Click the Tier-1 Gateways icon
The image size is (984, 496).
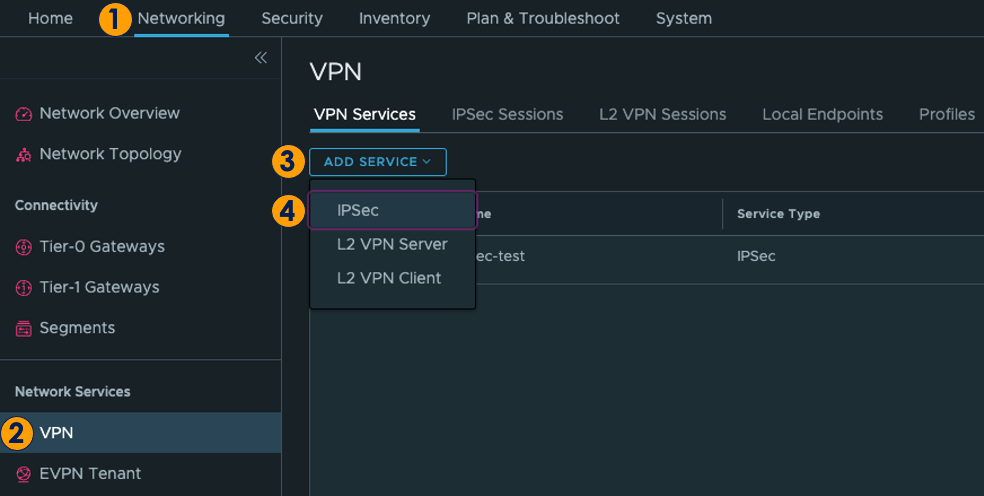(x=23, y=288)
